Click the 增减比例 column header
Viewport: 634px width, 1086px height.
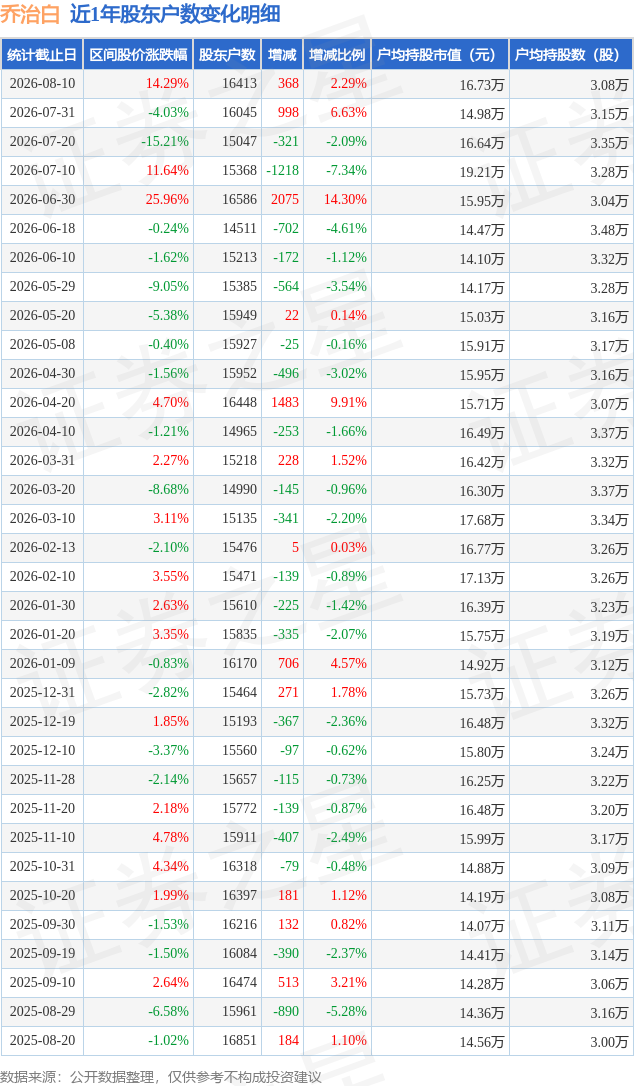point(337,55)
